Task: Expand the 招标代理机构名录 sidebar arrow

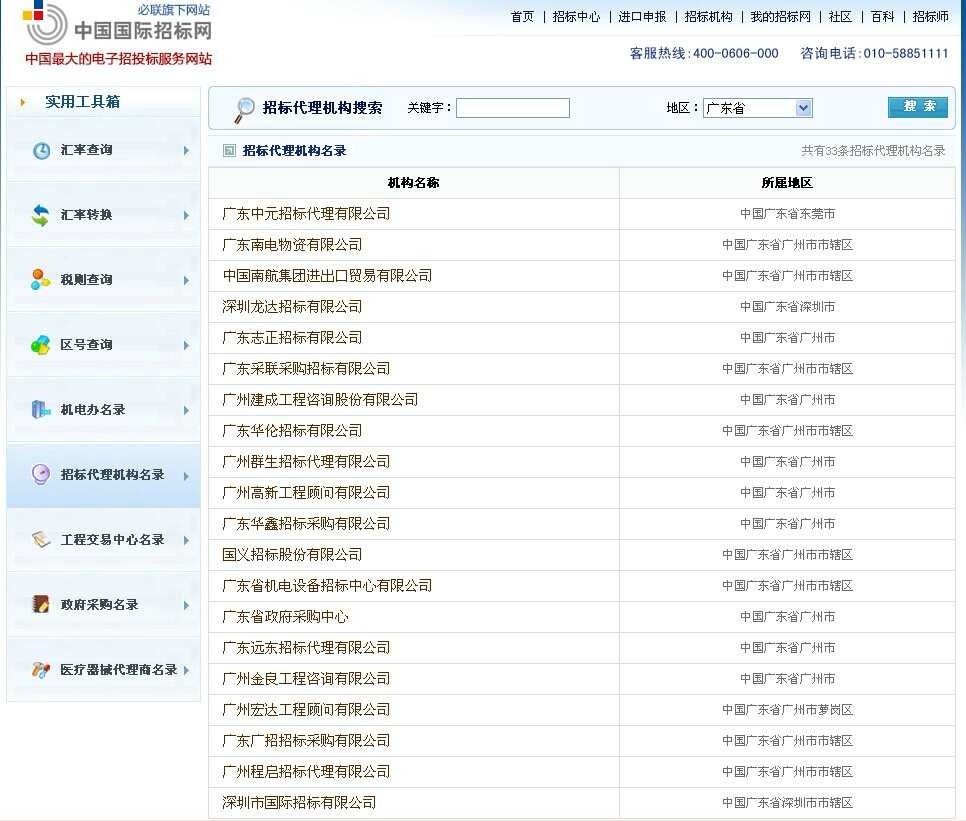Action: (186, 476)
